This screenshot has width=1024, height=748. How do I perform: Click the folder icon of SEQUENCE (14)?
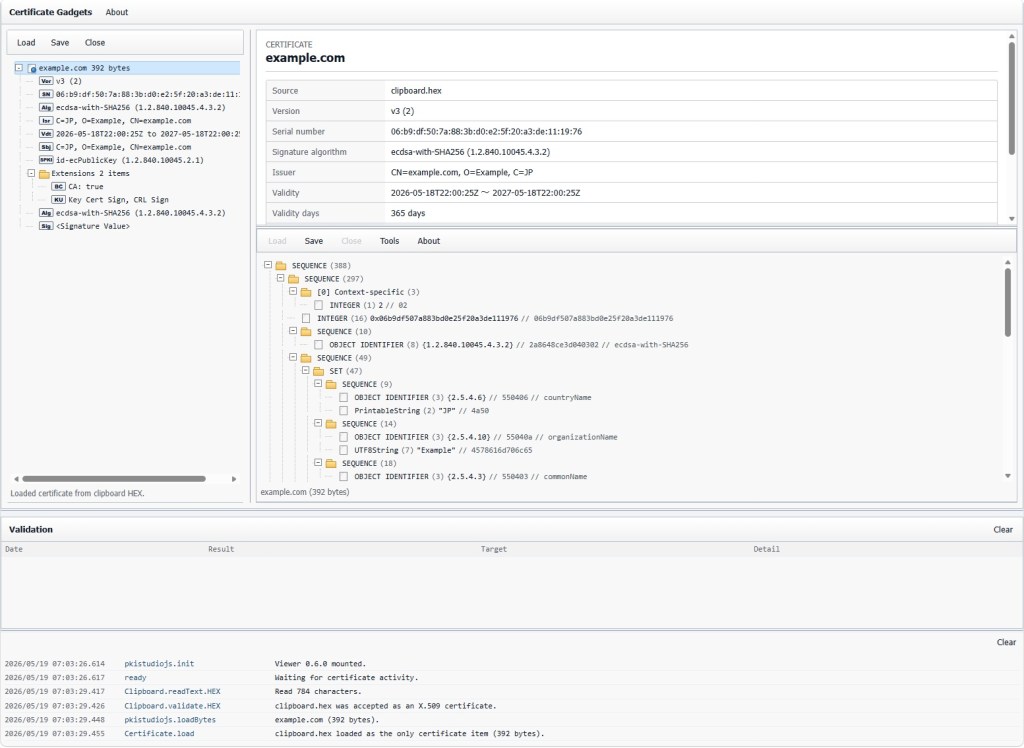pos(331,424)
